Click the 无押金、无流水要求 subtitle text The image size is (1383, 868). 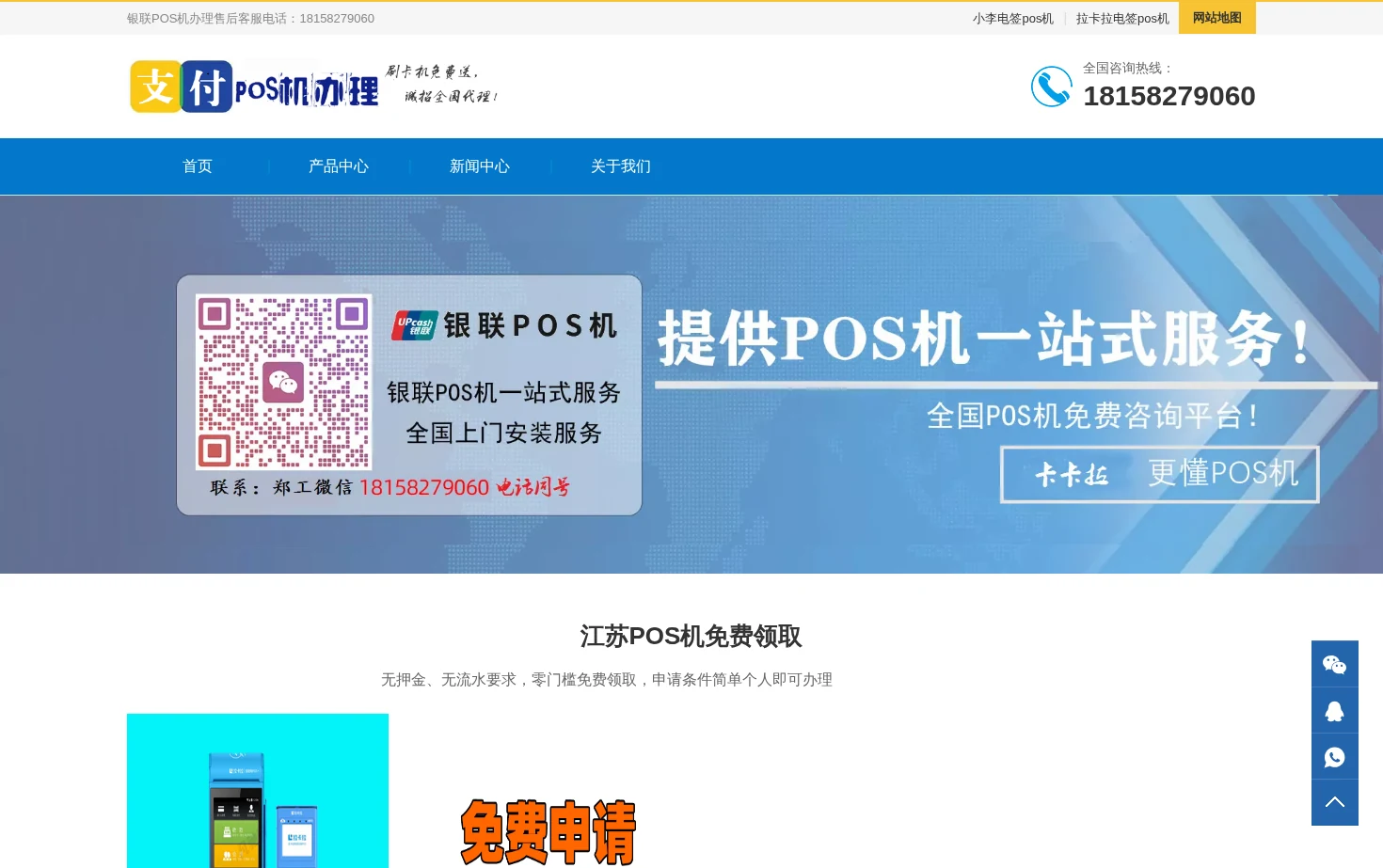[x=607, y=679]
